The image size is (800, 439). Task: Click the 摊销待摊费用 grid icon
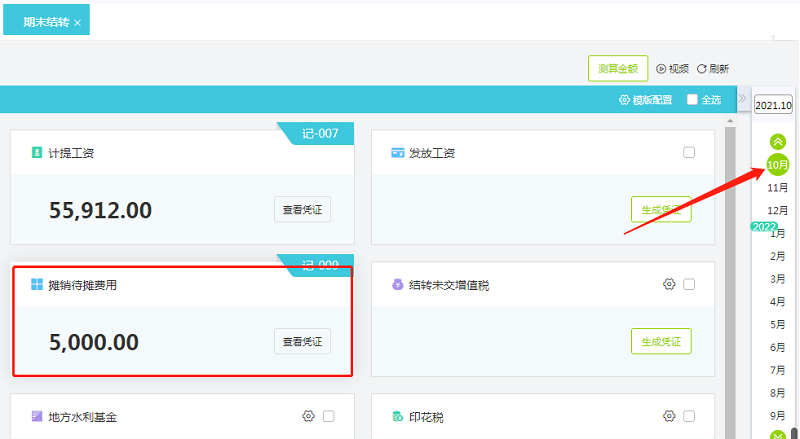37,285
